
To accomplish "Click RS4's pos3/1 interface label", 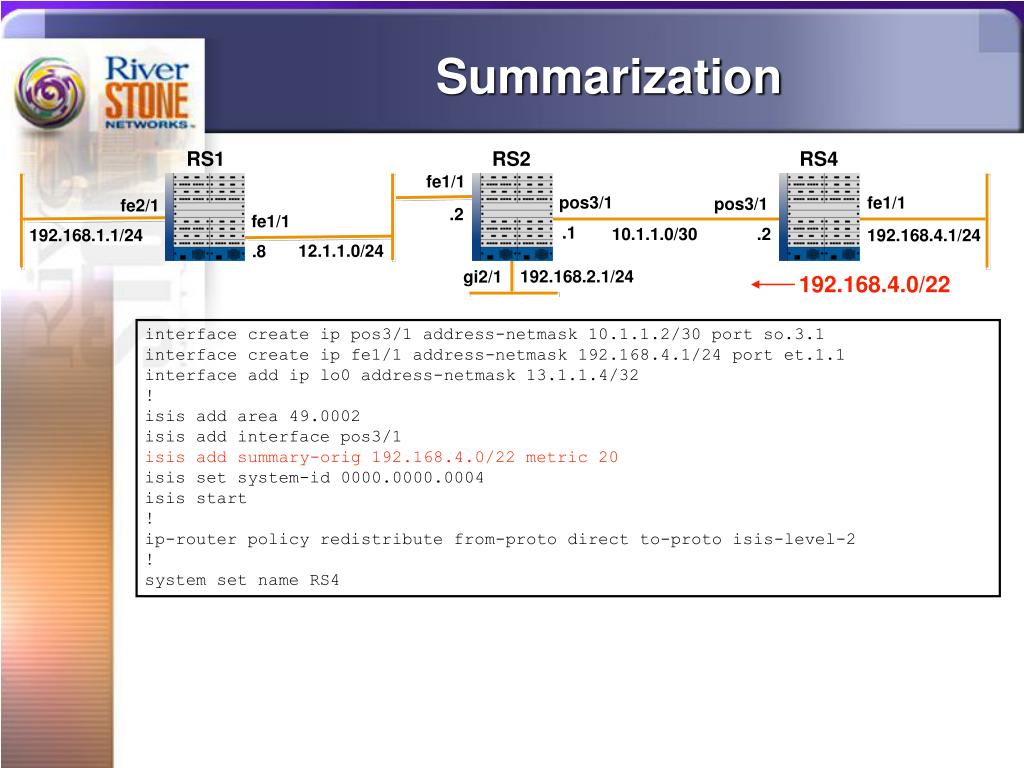I will (740, 204).
